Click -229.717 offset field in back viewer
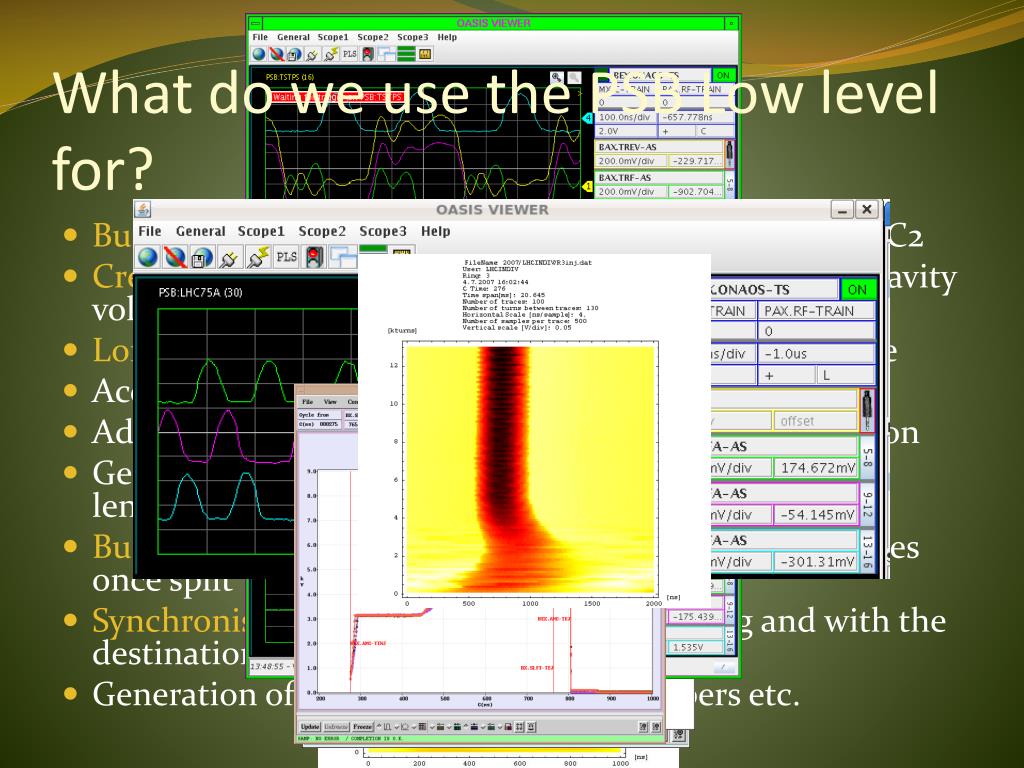 pos(696,161)
